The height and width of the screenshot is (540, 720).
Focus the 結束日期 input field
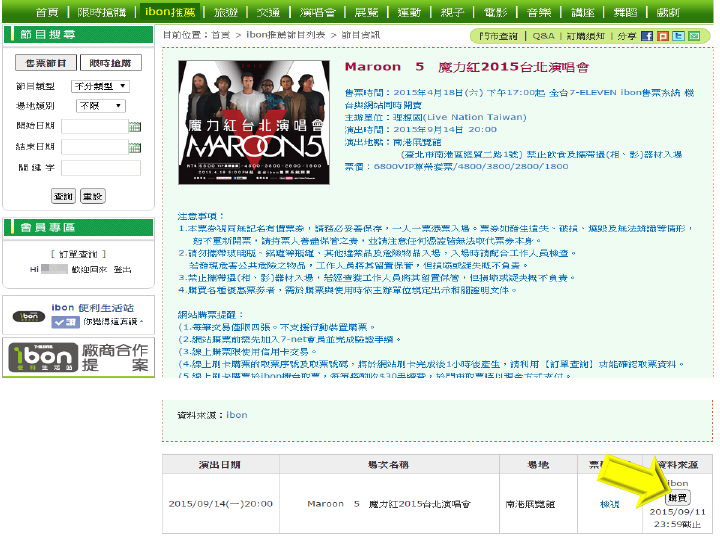pyautogui.click(x=95, y=147)
